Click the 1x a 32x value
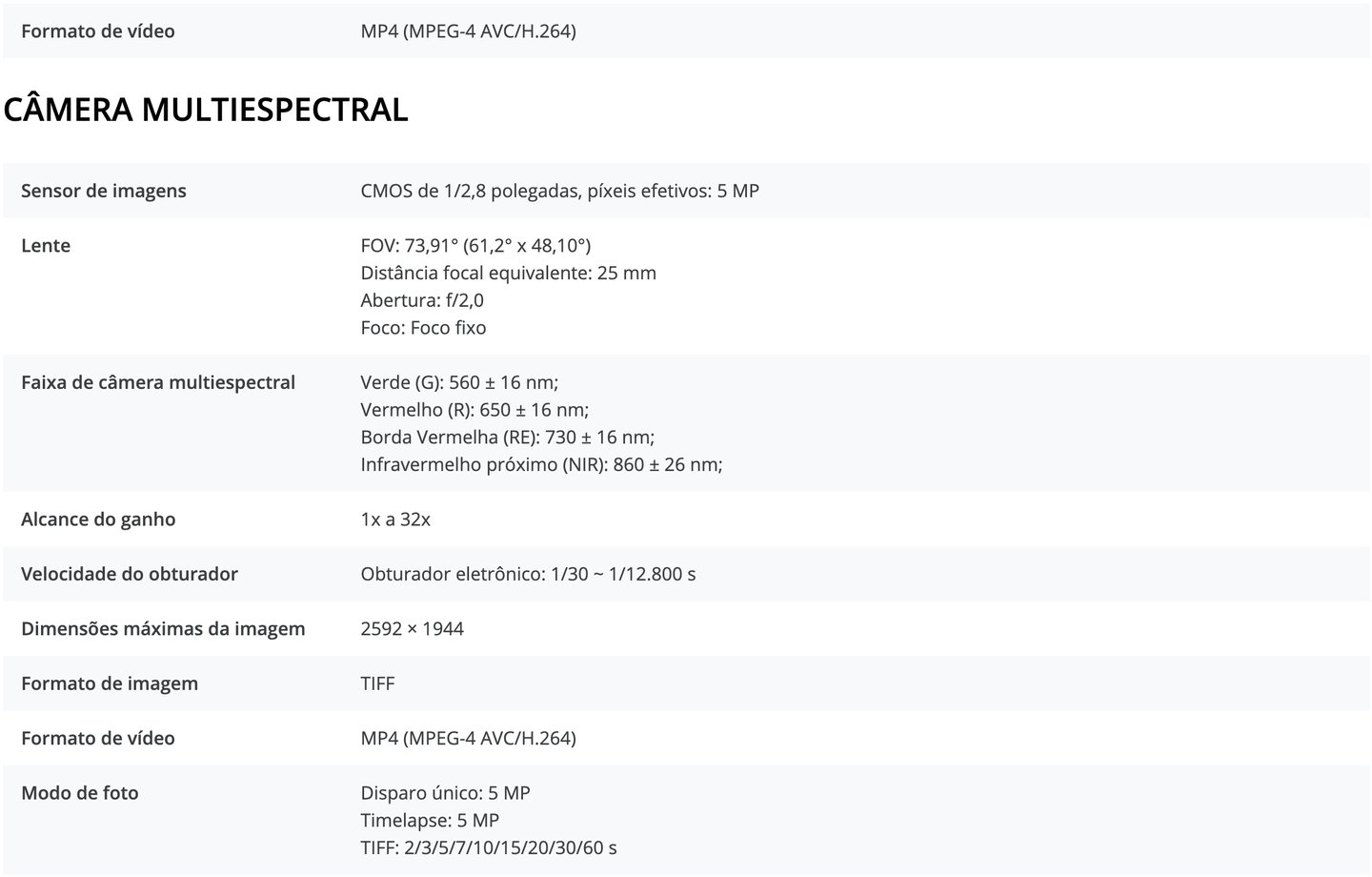 point(395,520)
